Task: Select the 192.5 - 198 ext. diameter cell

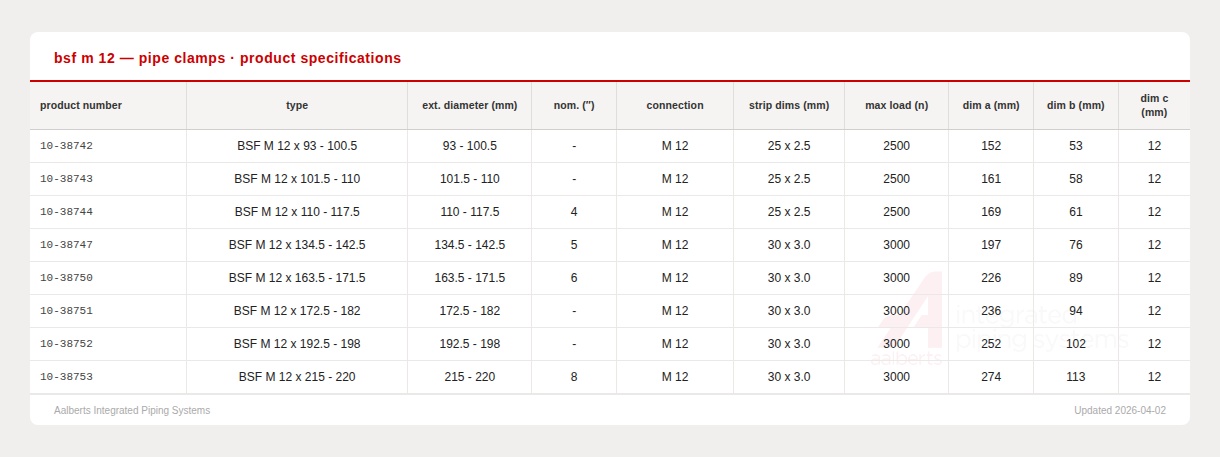Action: click(470, 344)
